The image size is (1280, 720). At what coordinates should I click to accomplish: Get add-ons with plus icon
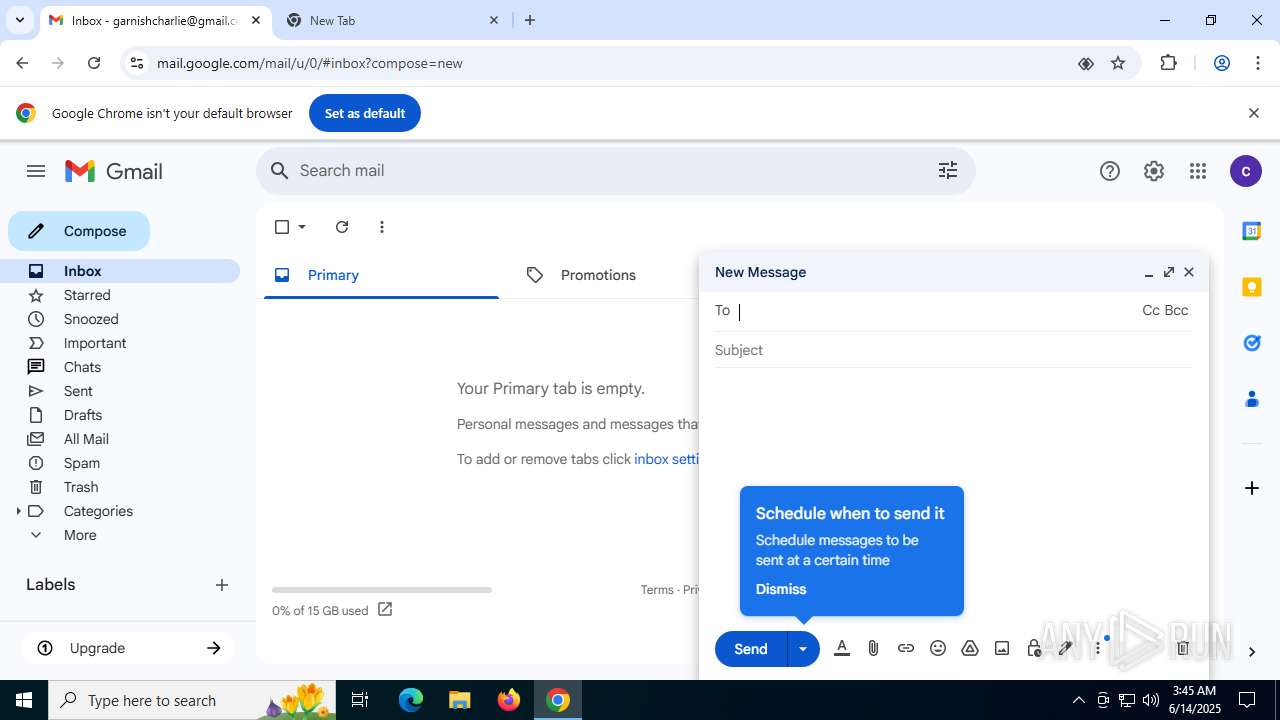[1251, 488]
